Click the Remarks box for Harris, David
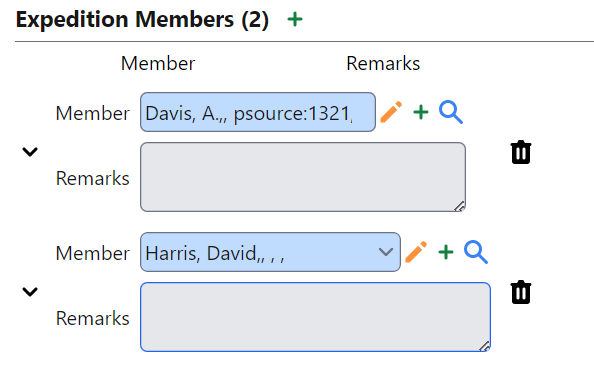Image resolution: width=594 pixels, height=371 pixels. tap(316, 317)
